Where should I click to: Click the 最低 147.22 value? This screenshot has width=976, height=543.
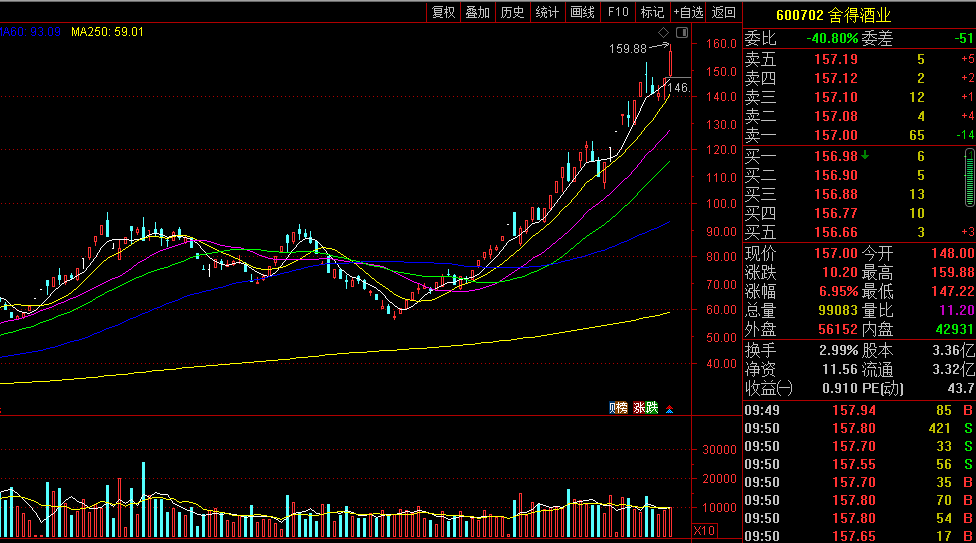point(952,291)
